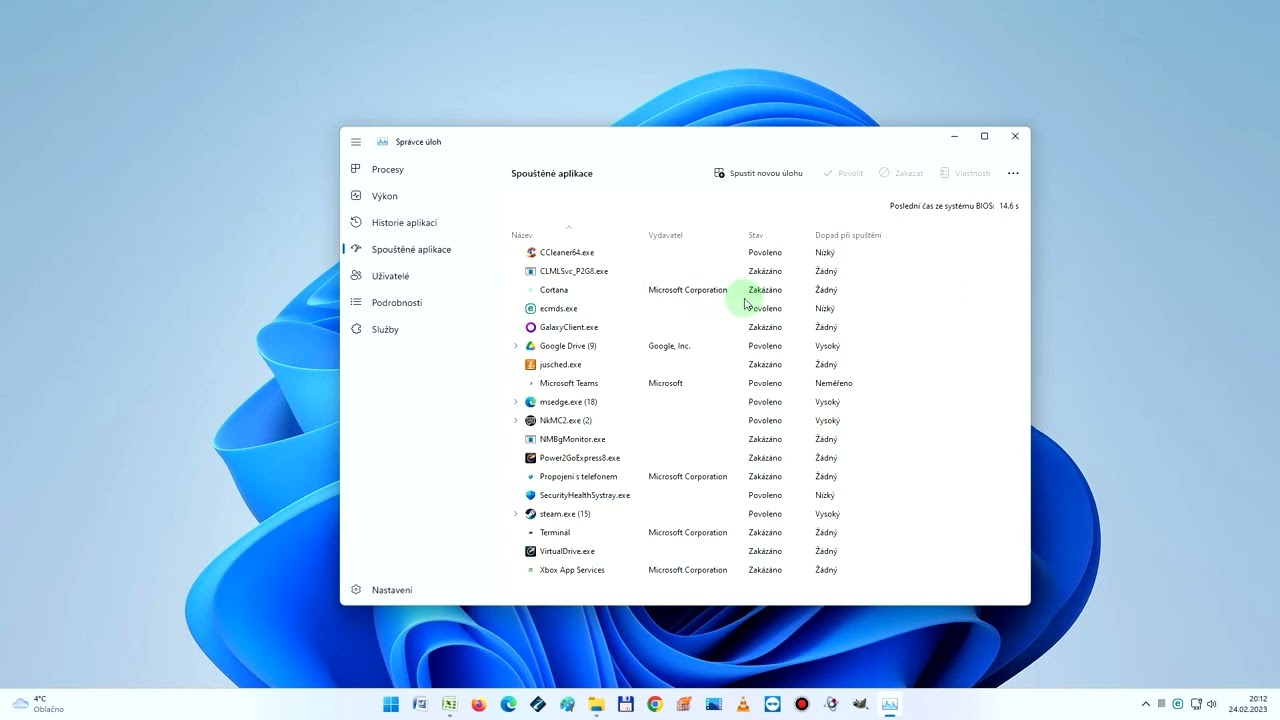Expand the steam.exe (15) group

tap(516, 514)
